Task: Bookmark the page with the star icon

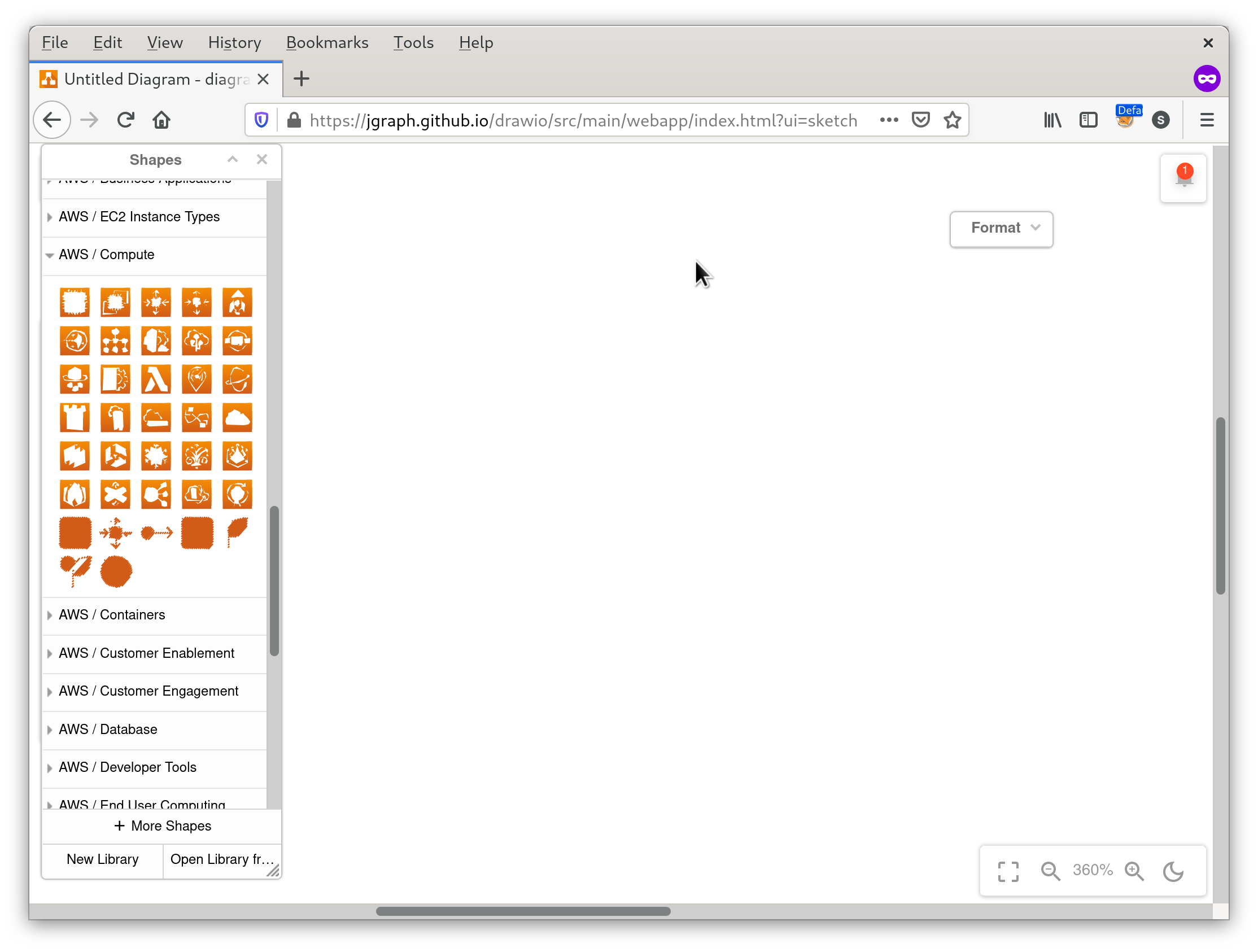Action: [x=952, y=120]
